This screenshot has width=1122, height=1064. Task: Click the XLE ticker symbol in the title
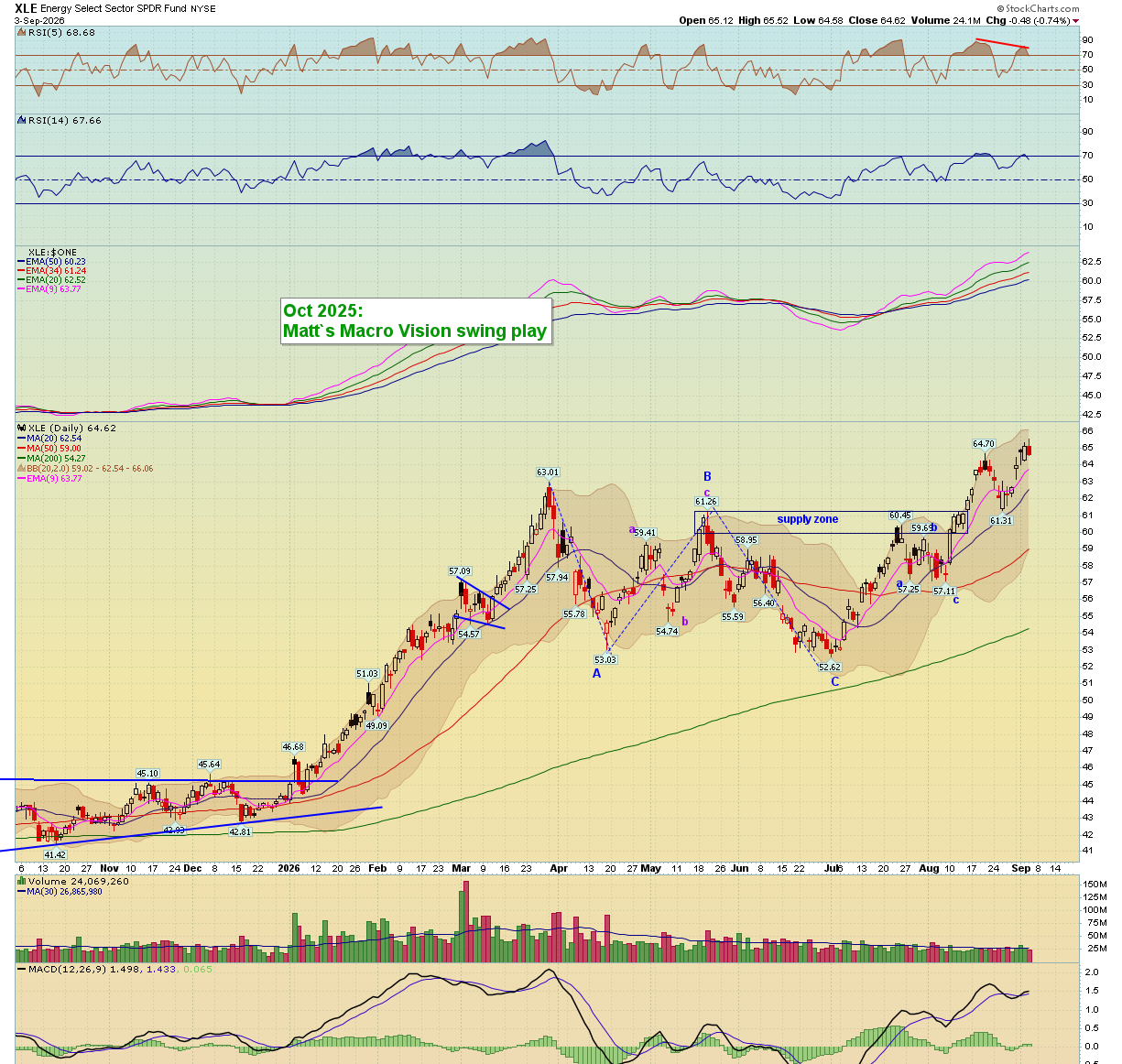click(x=26, y=8)
